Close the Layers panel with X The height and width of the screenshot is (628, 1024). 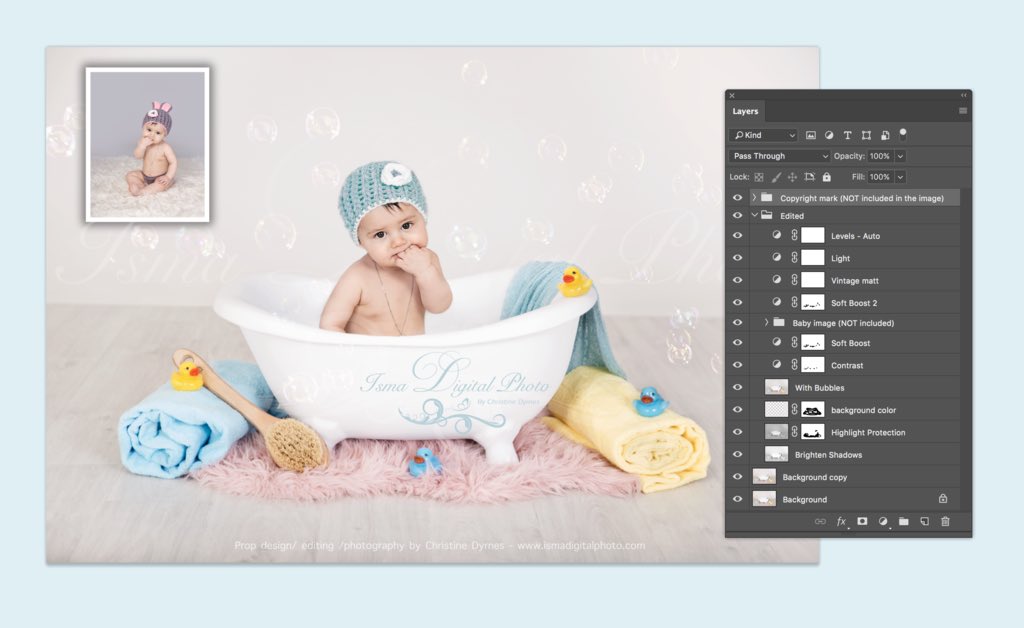click(732, 95)
